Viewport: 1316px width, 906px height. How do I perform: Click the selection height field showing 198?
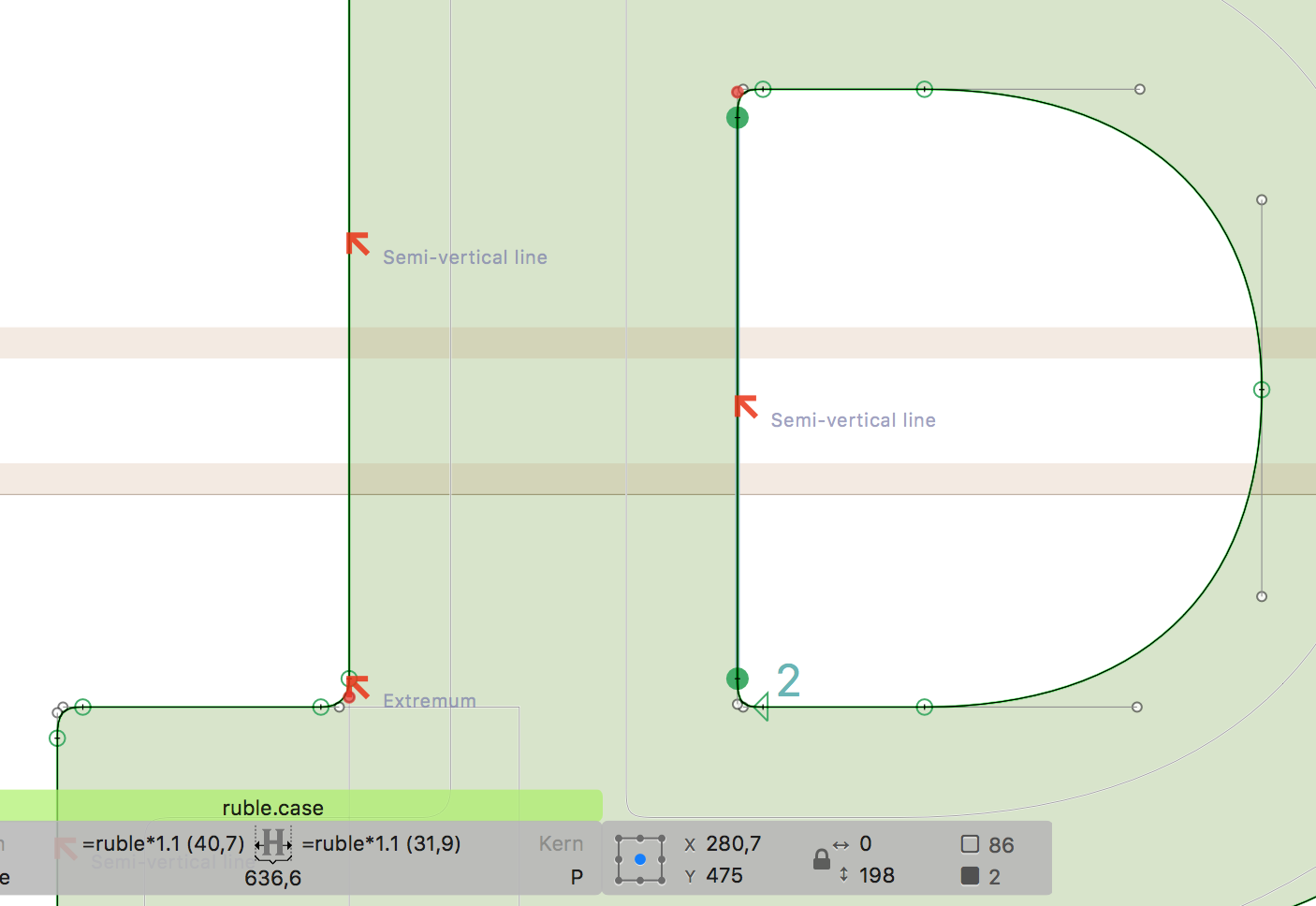pyautogui.click(x=877, y=876)
